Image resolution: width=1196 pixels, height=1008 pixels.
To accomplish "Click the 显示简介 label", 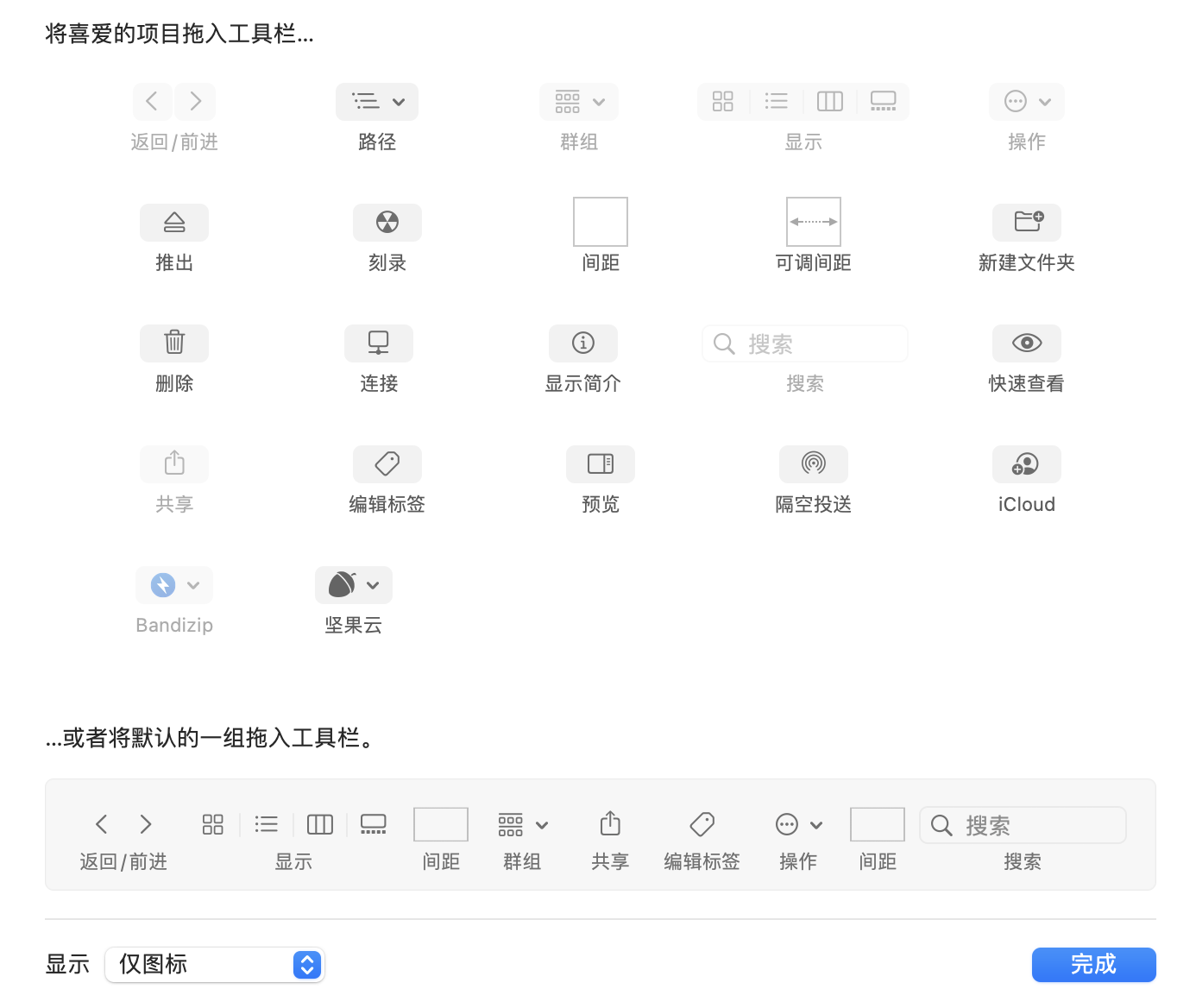I will coord(583,383).
